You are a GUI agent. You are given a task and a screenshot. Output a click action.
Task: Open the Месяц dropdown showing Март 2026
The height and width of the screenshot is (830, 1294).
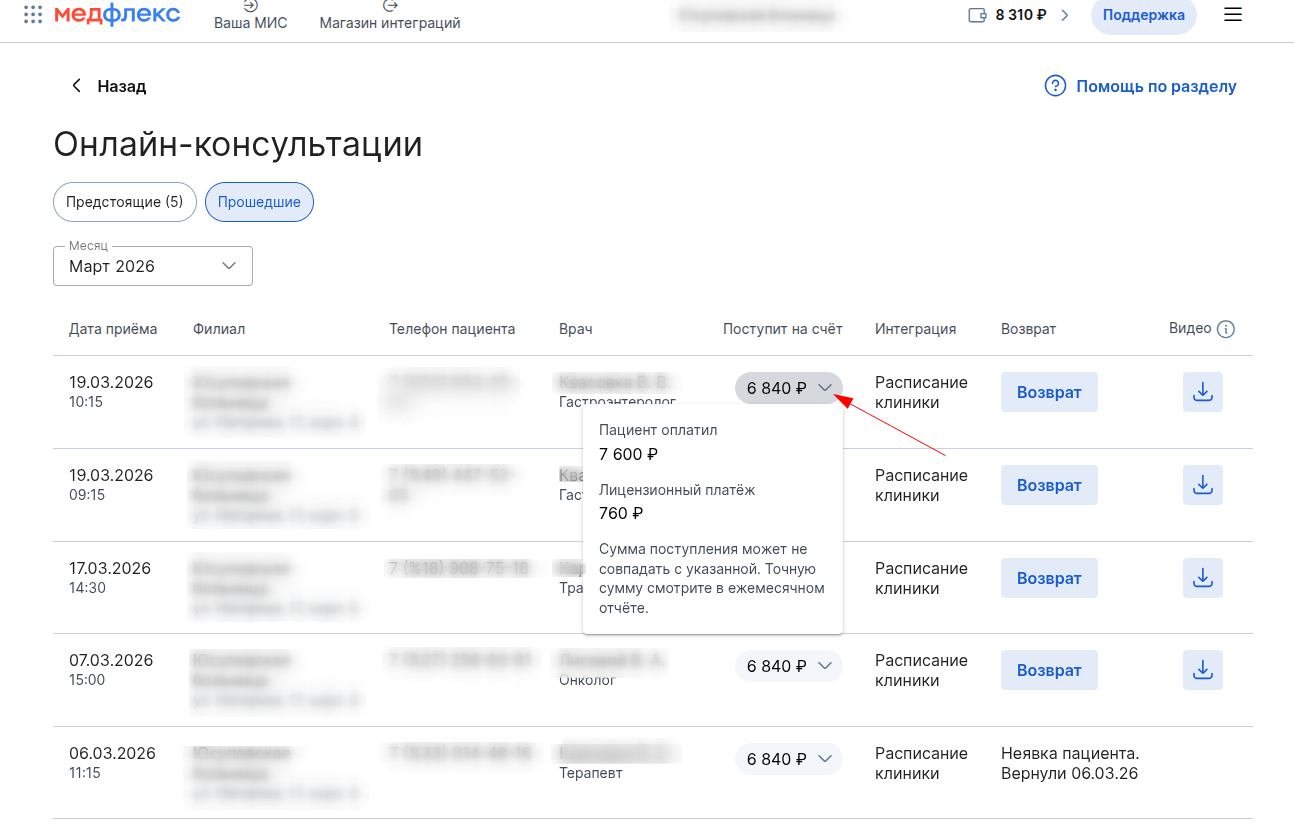[153, 266]
